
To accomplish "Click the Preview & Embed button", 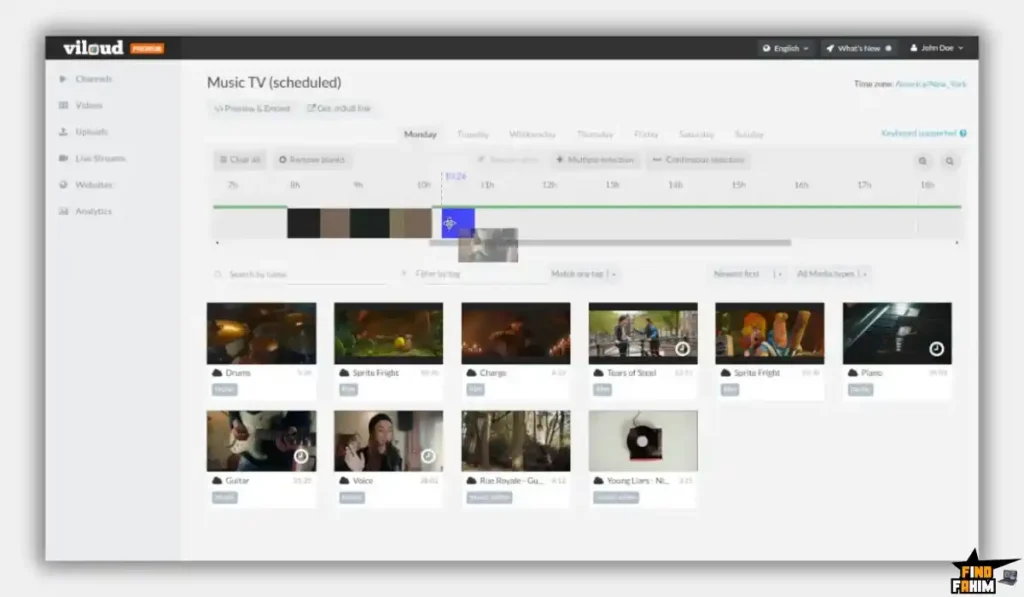I will (x=252, y=108).
